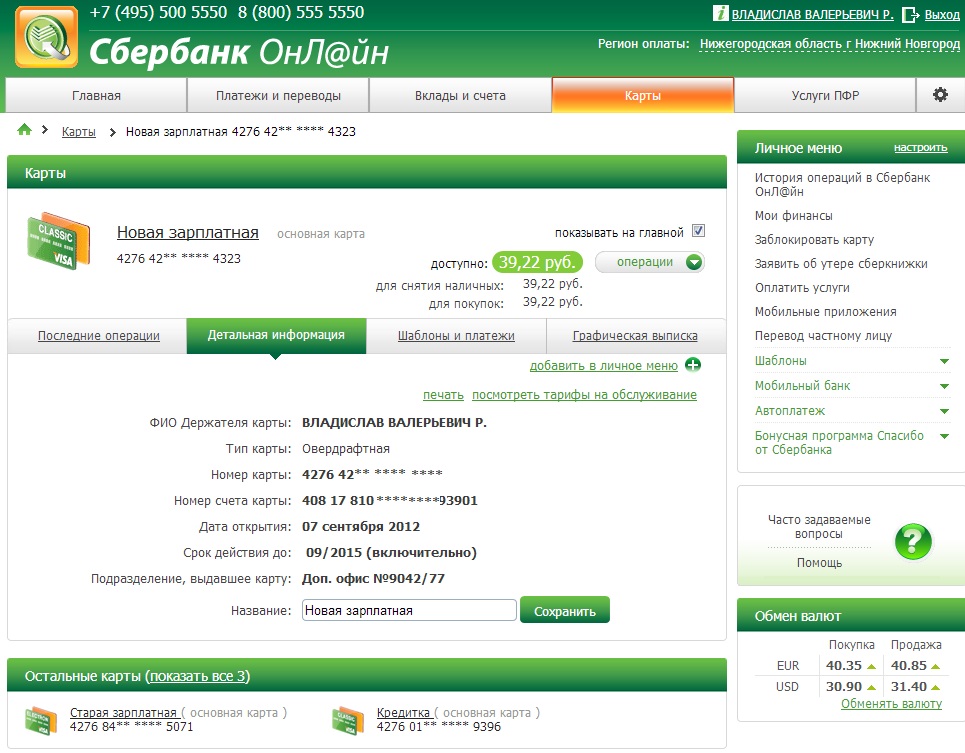Open Мои финансы in personal menu
965x753 pixels.
click(x=793, y=216)
